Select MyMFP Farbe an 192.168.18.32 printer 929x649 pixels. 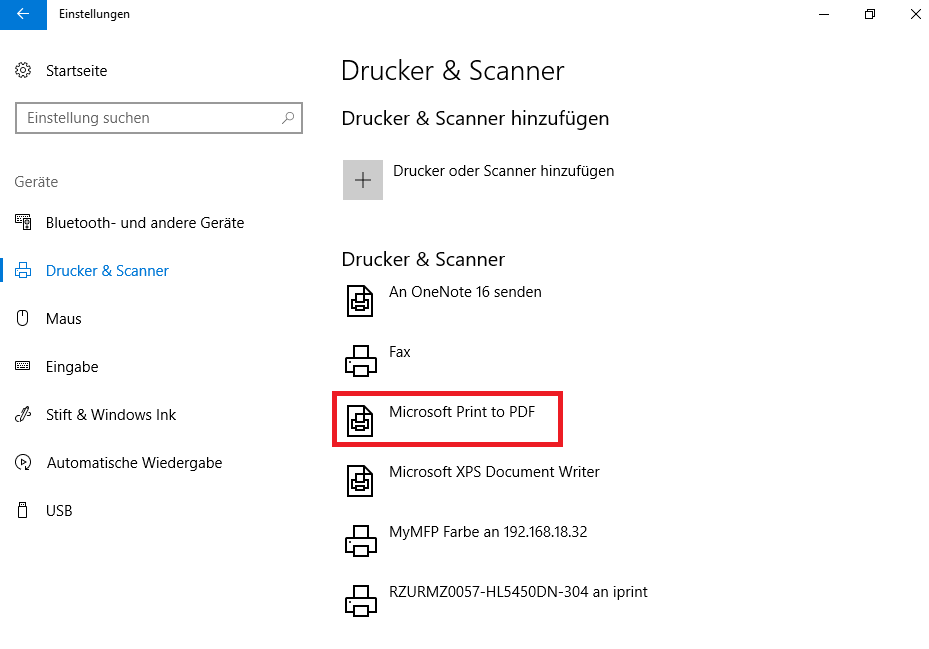(488, 532)
